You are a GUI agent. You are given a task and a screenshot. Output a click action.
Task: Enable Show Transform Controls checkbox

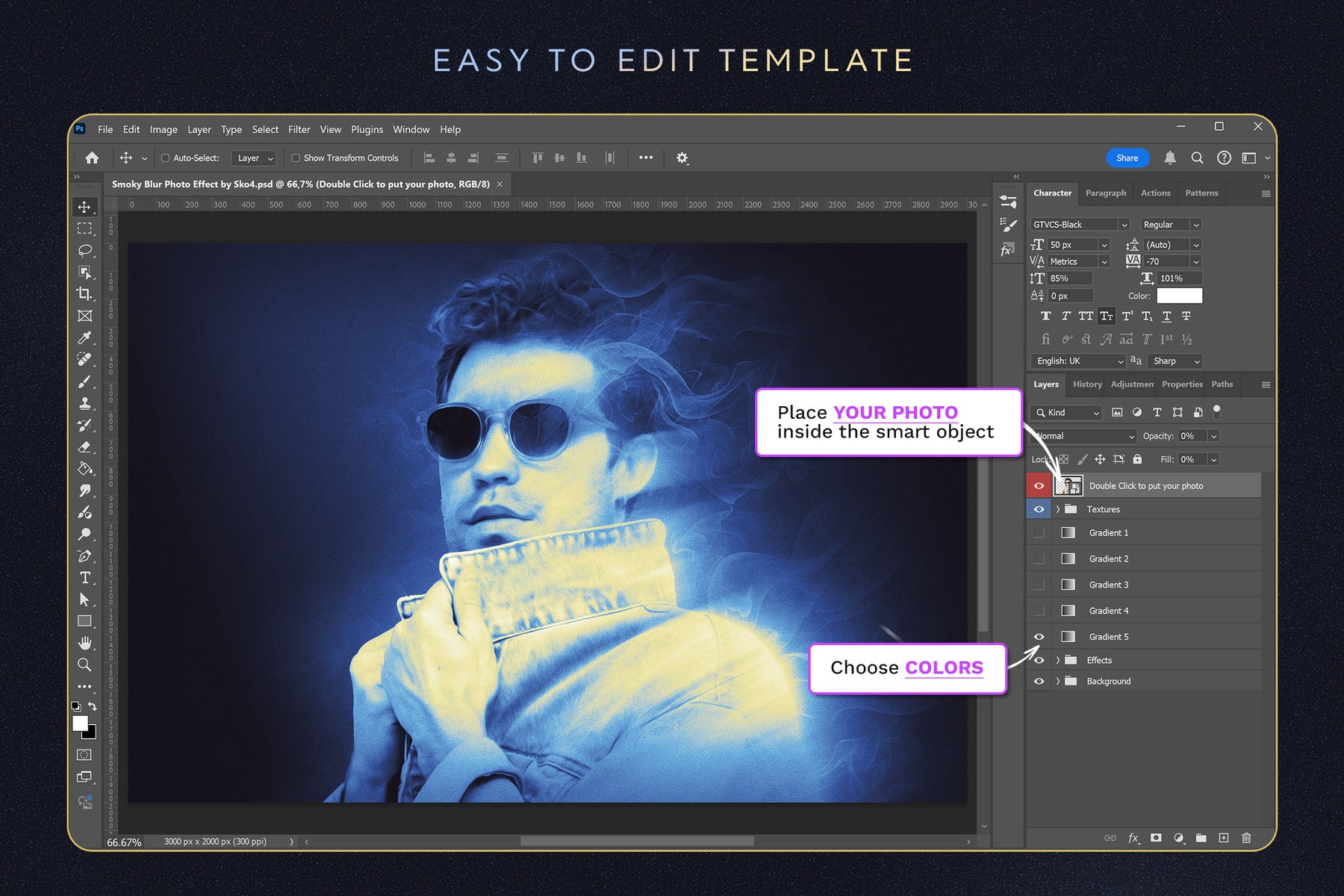point(296,158)
